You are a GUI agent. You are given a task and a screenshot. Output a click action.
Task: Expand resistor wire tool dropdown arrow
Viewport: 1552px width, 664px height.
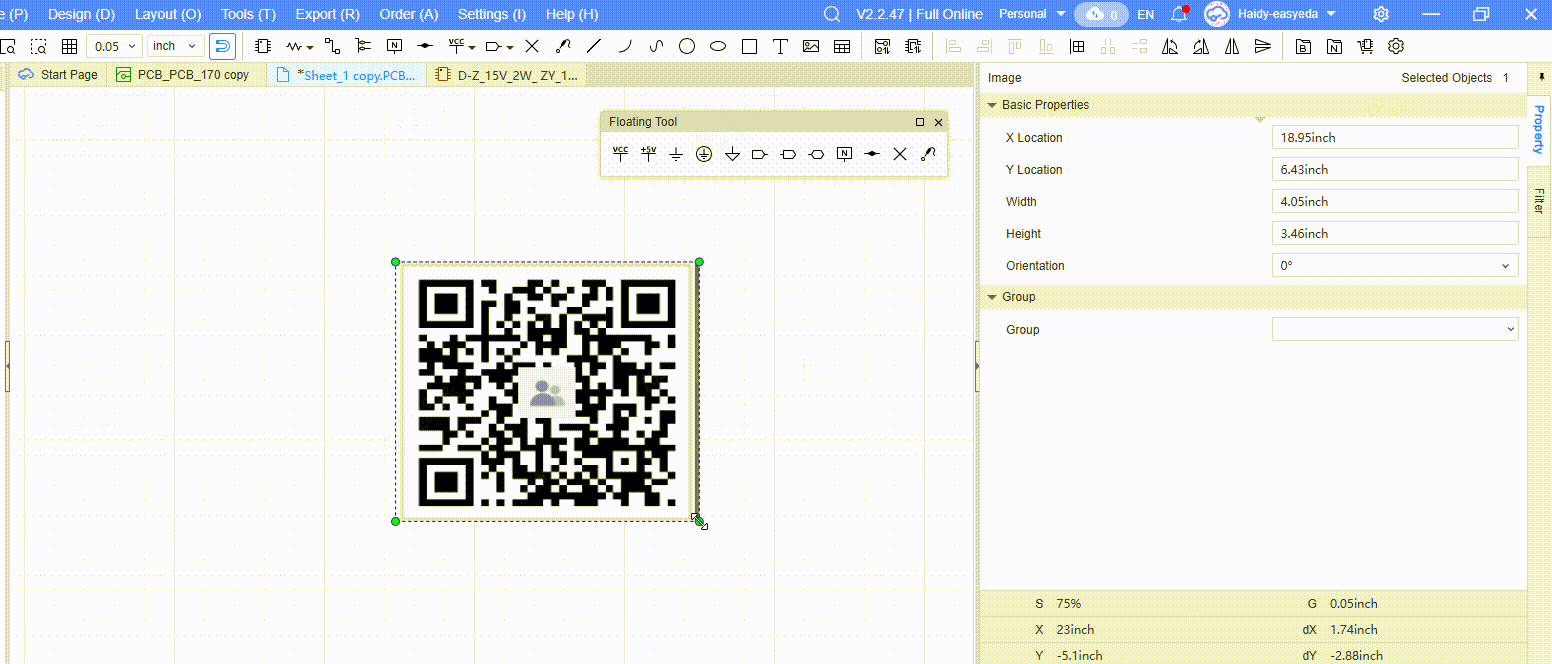(310, 47)
